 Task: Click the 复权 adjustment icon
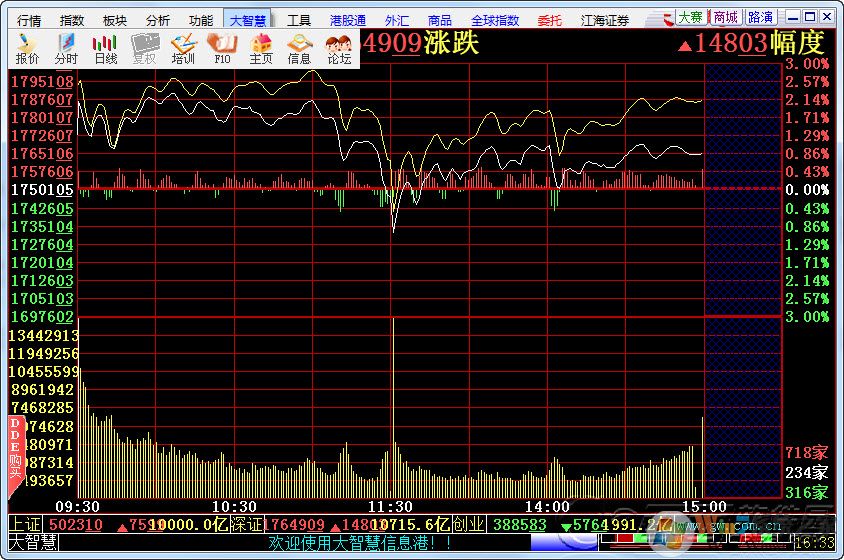point(144,48)
